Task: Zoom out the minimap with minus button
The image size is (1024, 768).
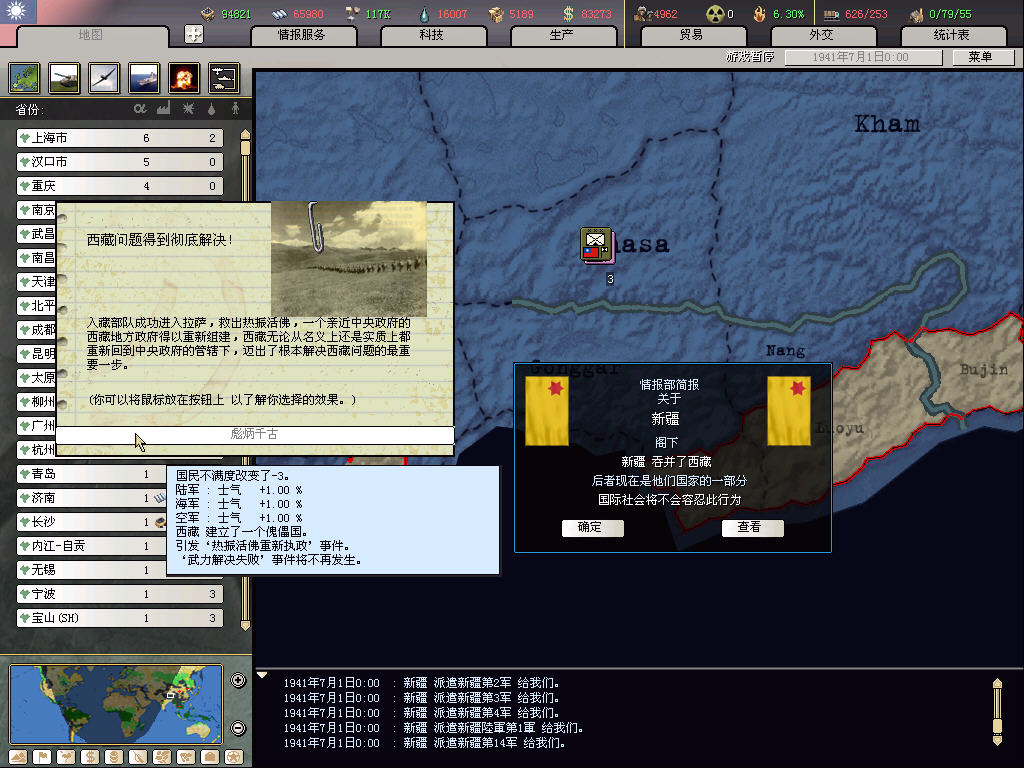Action: 238,728
